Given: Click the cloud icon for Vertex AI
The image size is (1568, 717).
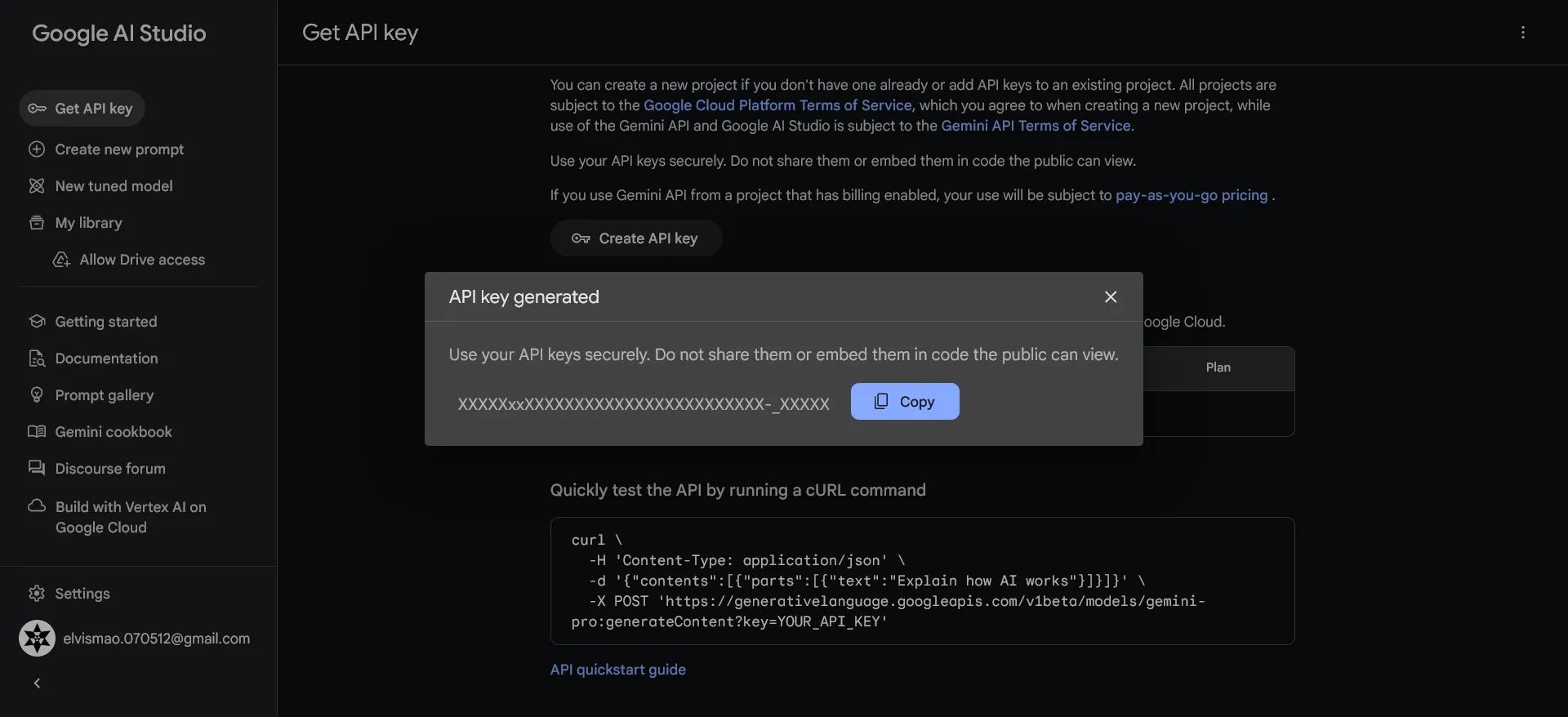Looking at the screenshot, I should (37, 506).
